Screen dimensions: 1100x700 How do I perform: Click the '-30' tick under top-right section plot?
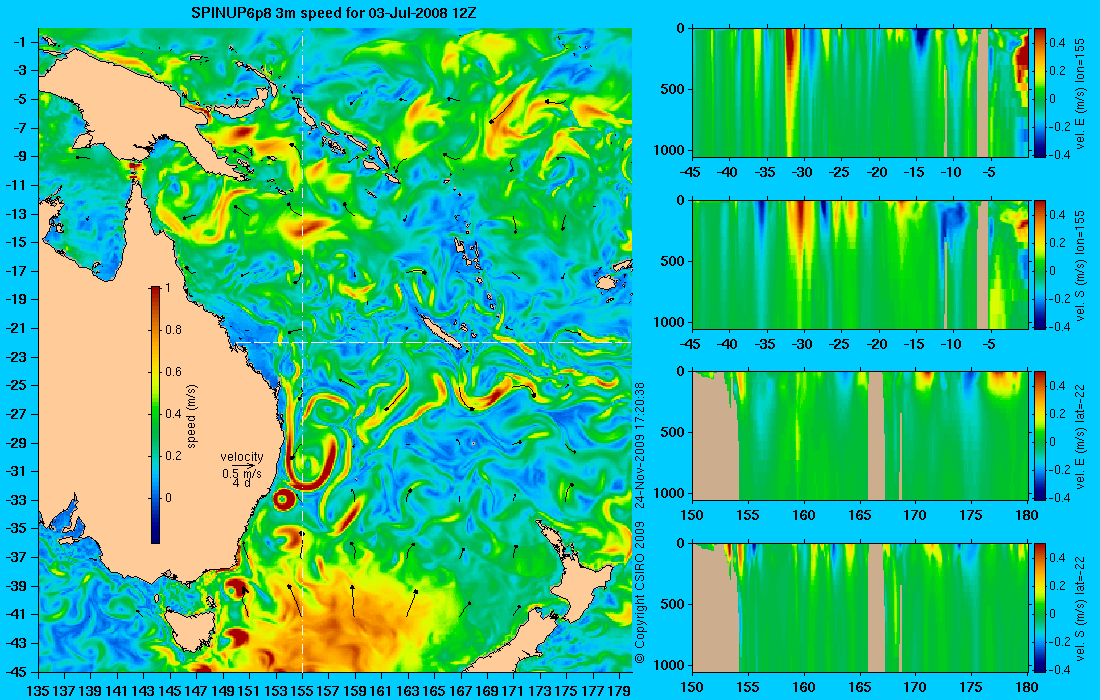click(803, 172)
